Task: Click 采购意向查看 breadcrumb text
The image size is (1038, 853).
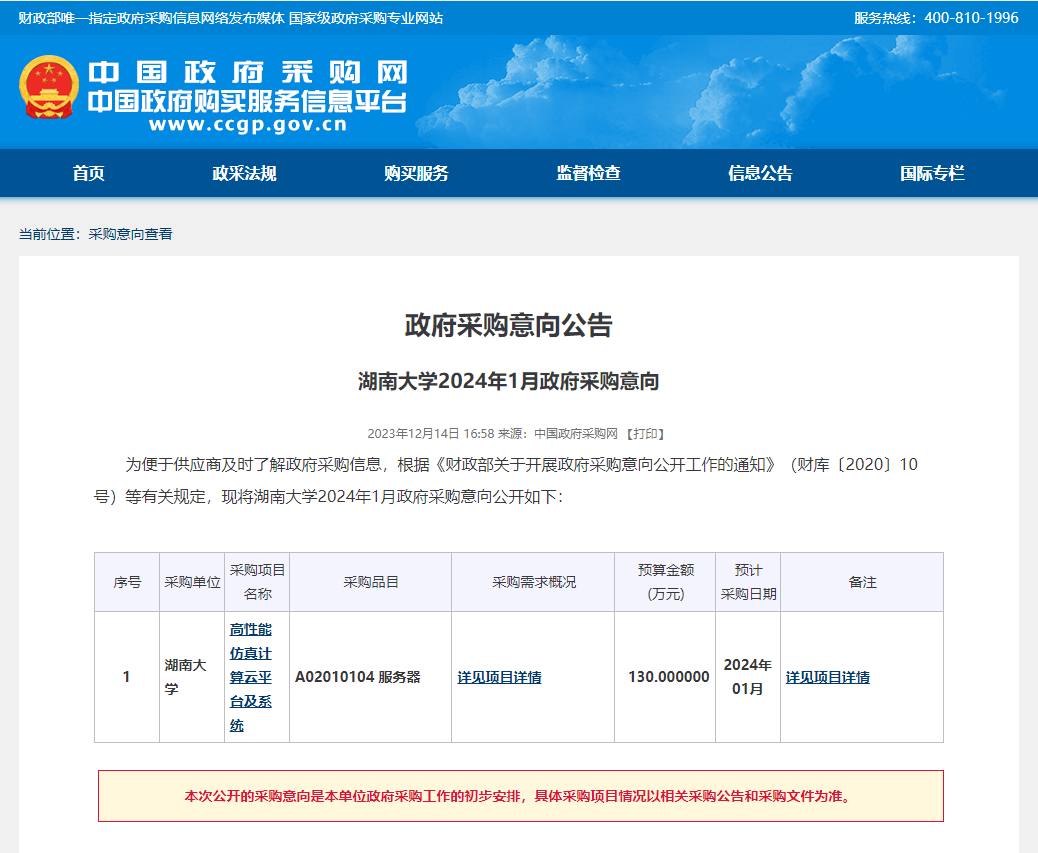Action: pyautogui.click(x=130, y=234)
